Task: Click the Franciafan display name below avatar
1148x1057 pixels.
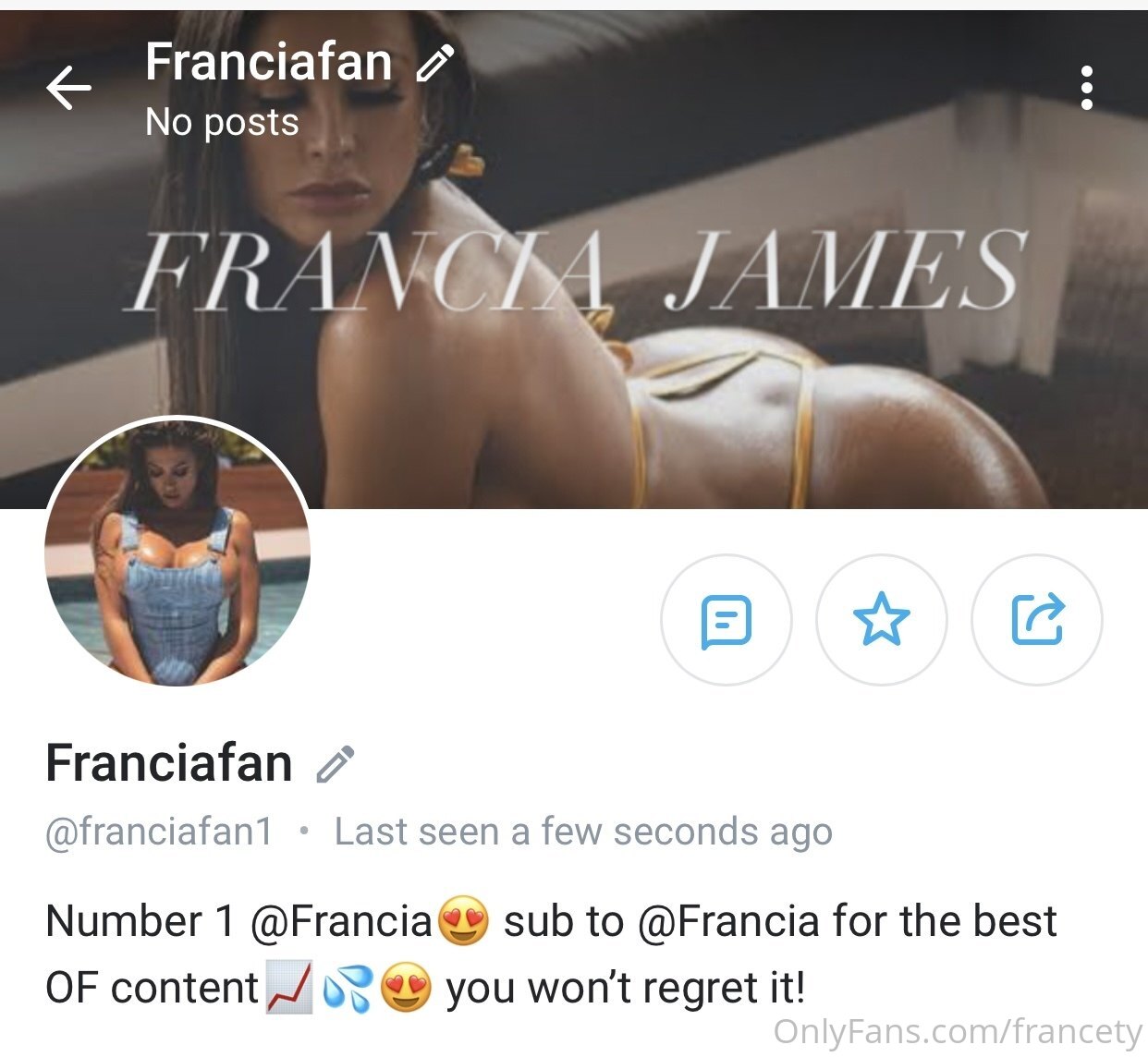Action: [169, 763]
